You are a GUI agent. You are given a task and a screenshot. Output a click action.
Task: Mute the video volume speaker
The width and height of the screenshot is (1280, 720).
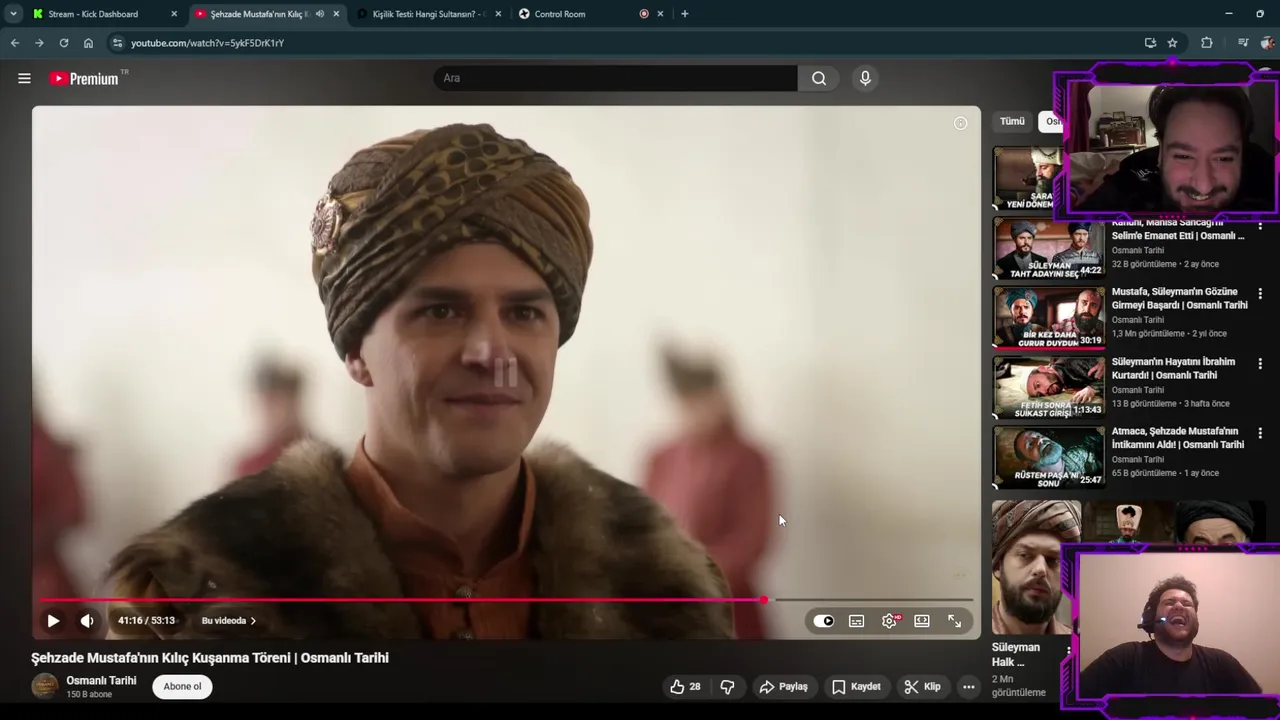[87, 621]
